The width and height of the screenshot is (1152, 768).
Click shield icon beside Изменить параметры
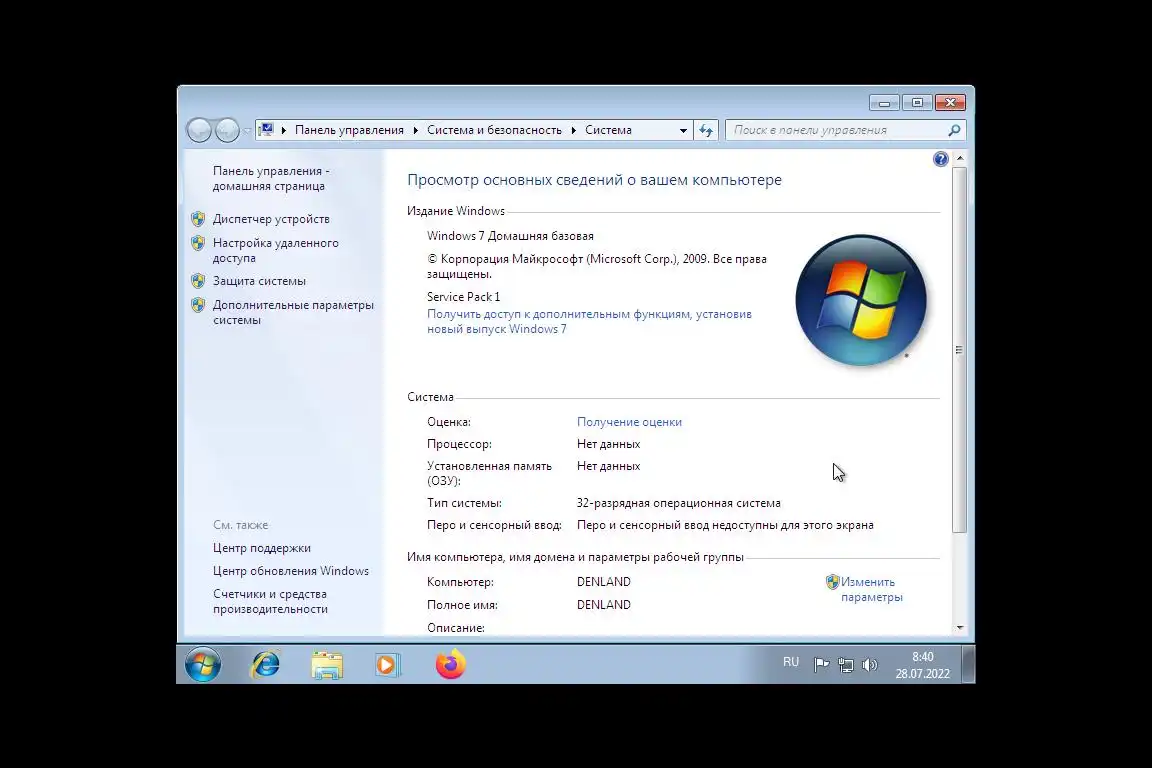click(x=832, y=582)
